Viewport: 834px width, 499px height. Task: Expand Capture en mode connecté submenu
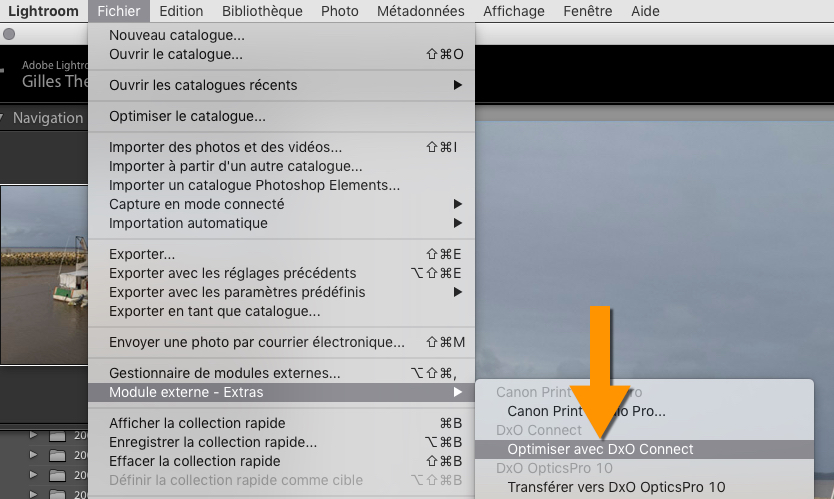(281, 204)
